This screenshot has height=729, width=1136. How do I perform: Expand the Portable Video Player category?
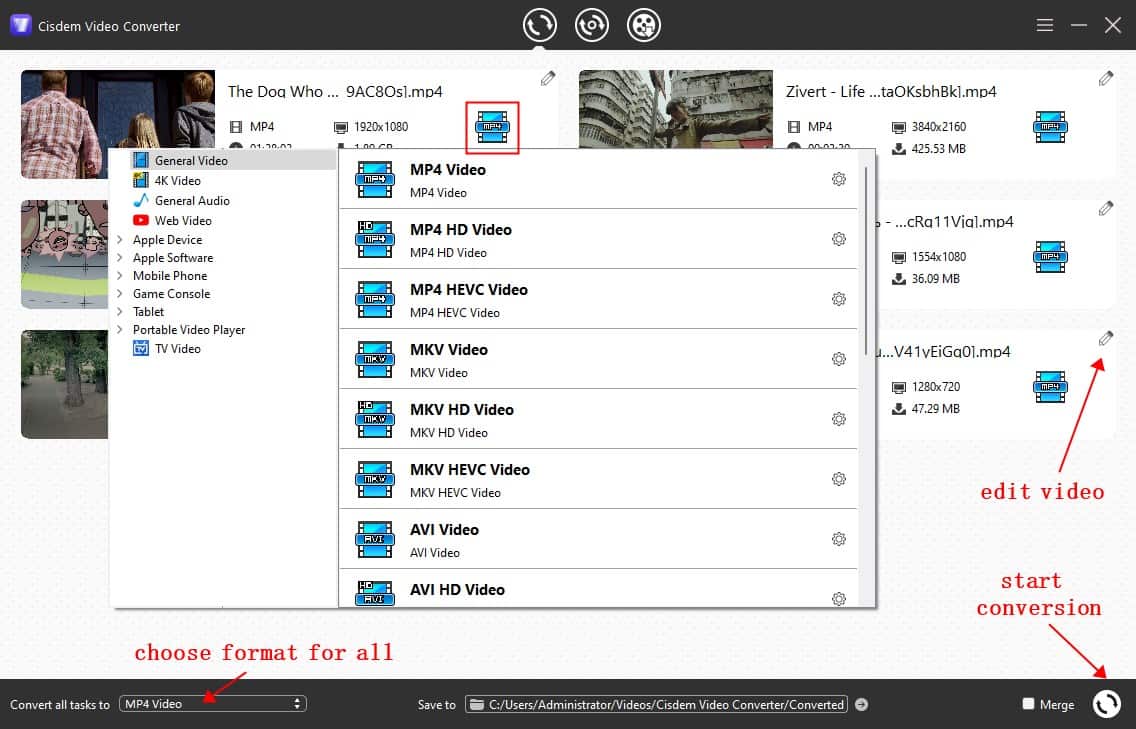coord(120,330)
